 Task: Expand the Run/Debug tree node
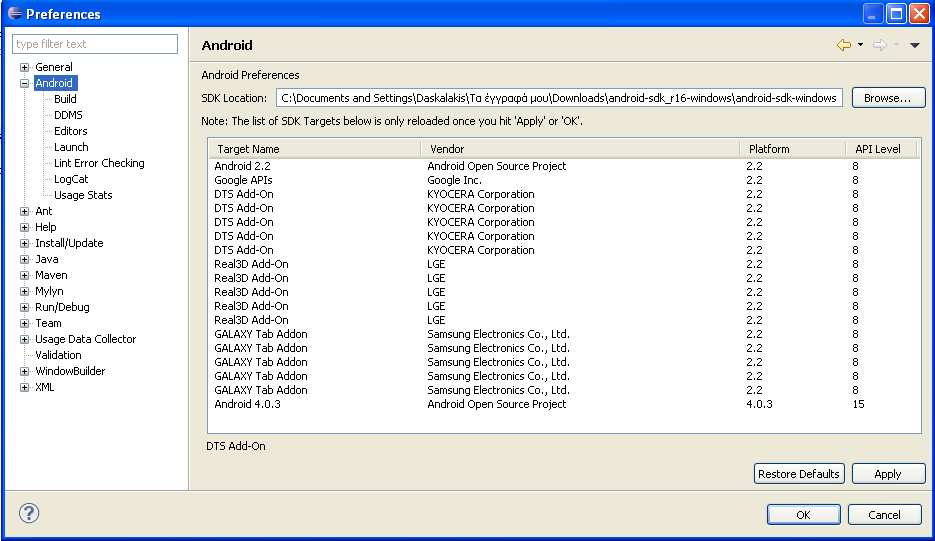pos(24,308)
